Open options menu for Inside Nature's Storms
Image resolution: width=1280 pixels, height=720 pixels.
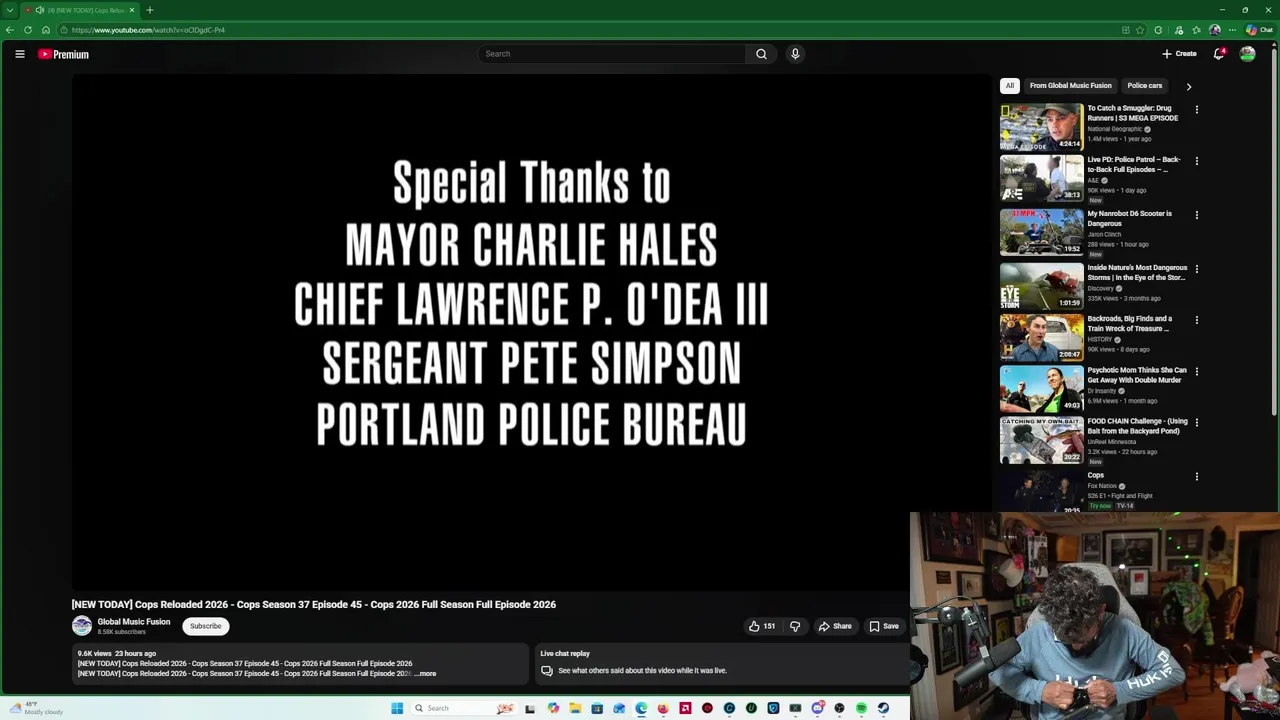coord(1197,269)
